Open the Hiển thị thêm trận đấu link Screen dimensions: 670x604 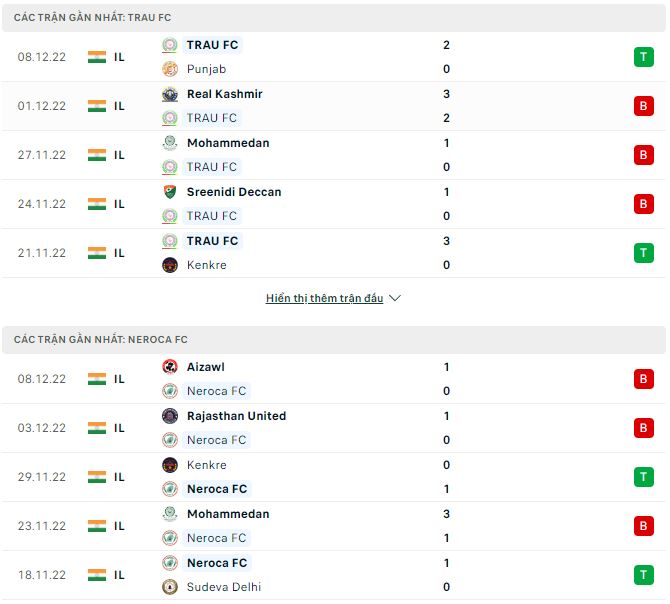pos(324,298)
